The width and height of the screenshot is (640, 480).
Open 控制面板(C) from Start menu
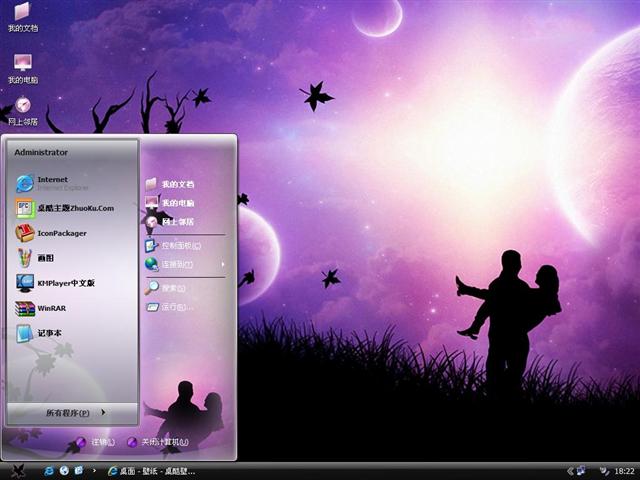(180, 245)
